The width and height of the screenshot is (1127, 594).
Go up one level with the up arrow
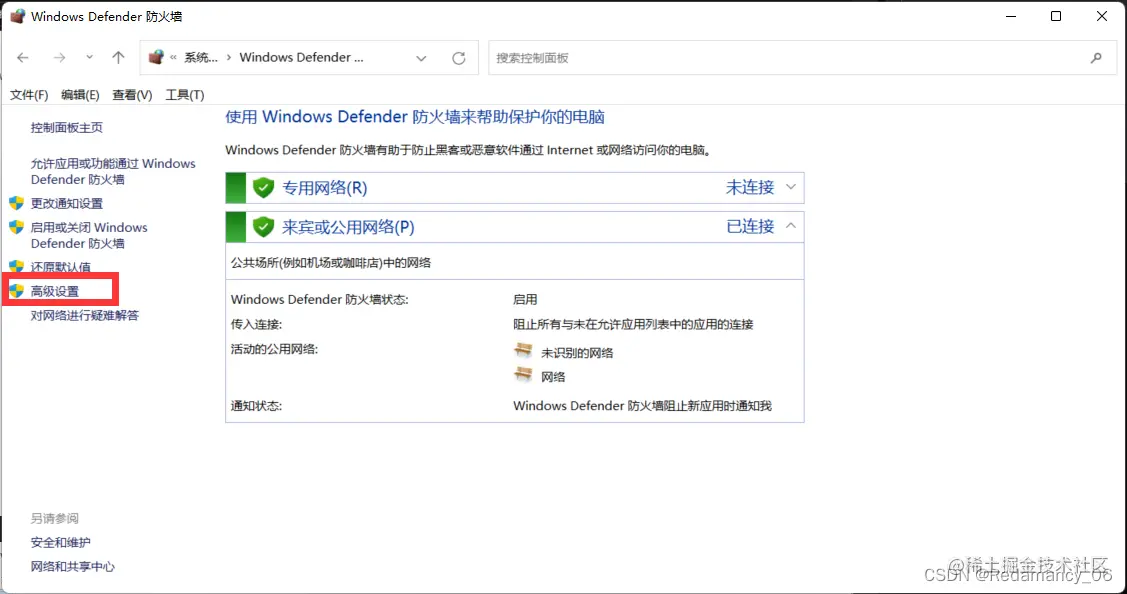(x=119, y=58)
